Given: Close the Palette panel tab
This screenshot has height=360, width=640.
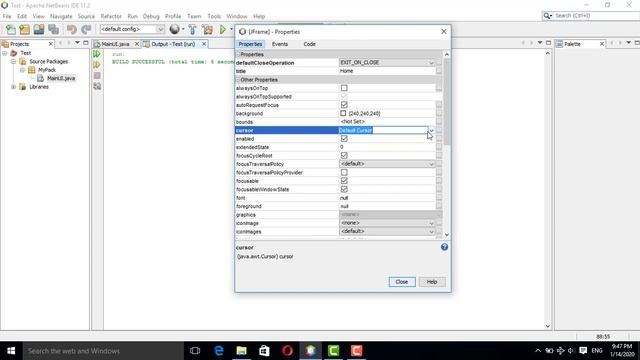Looking at the screenshot, I should click(602, 44).
